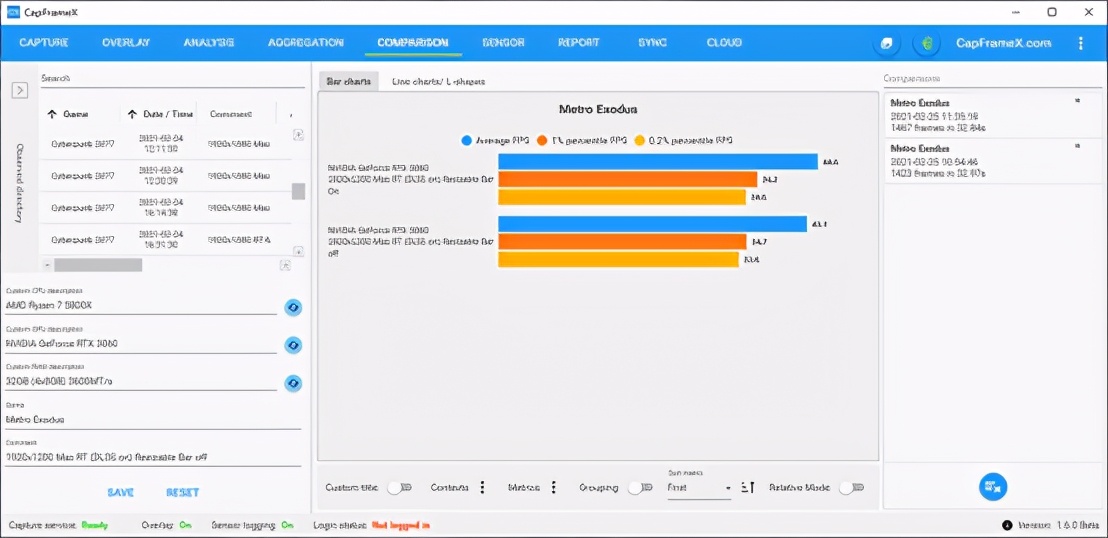Click the Search field above the record list
The width and height of the screenshot is (1108, 538).
[172, 79]
